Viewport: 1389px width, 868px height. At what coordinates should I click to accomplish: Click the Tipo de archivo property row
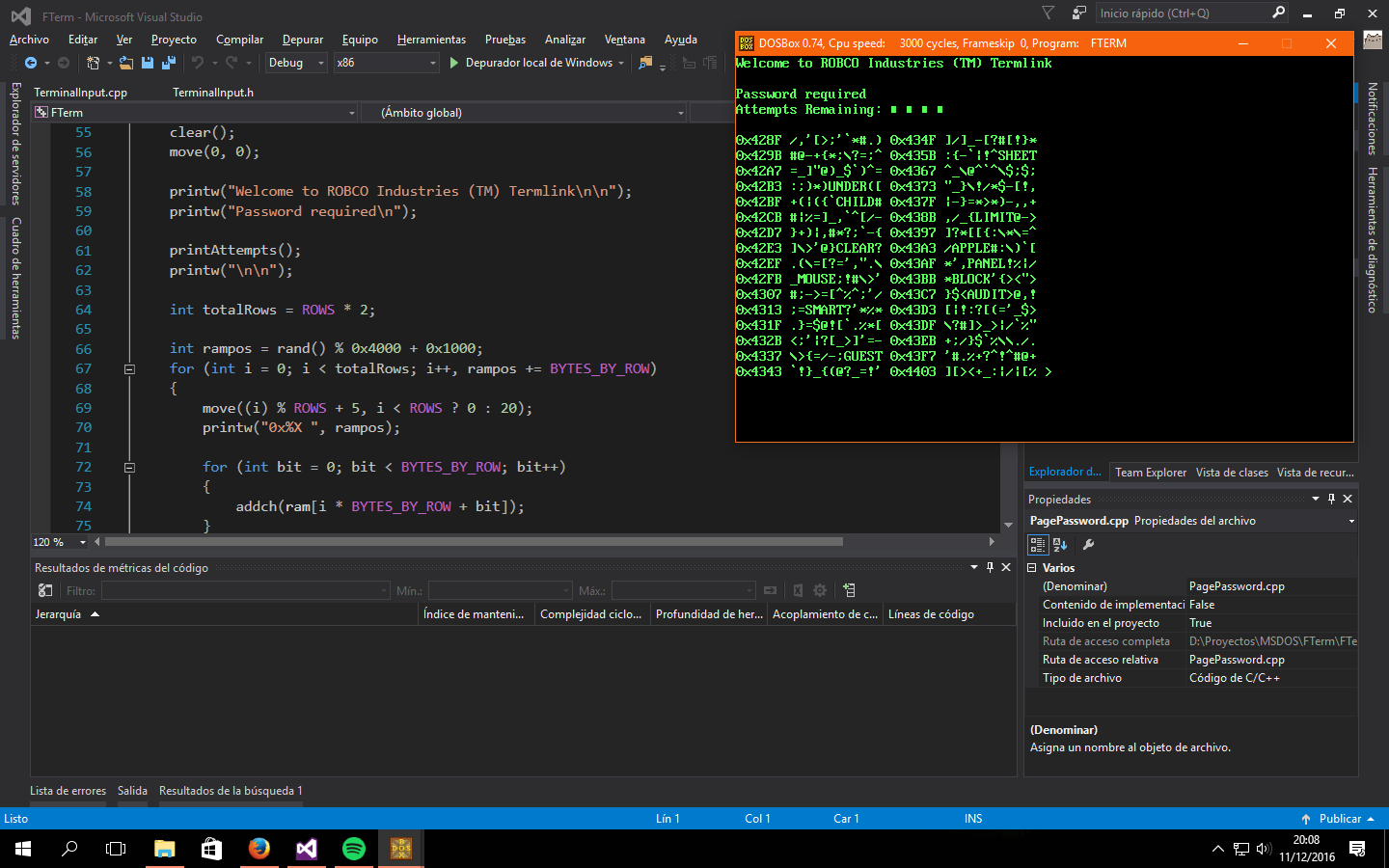[1191, 678]
